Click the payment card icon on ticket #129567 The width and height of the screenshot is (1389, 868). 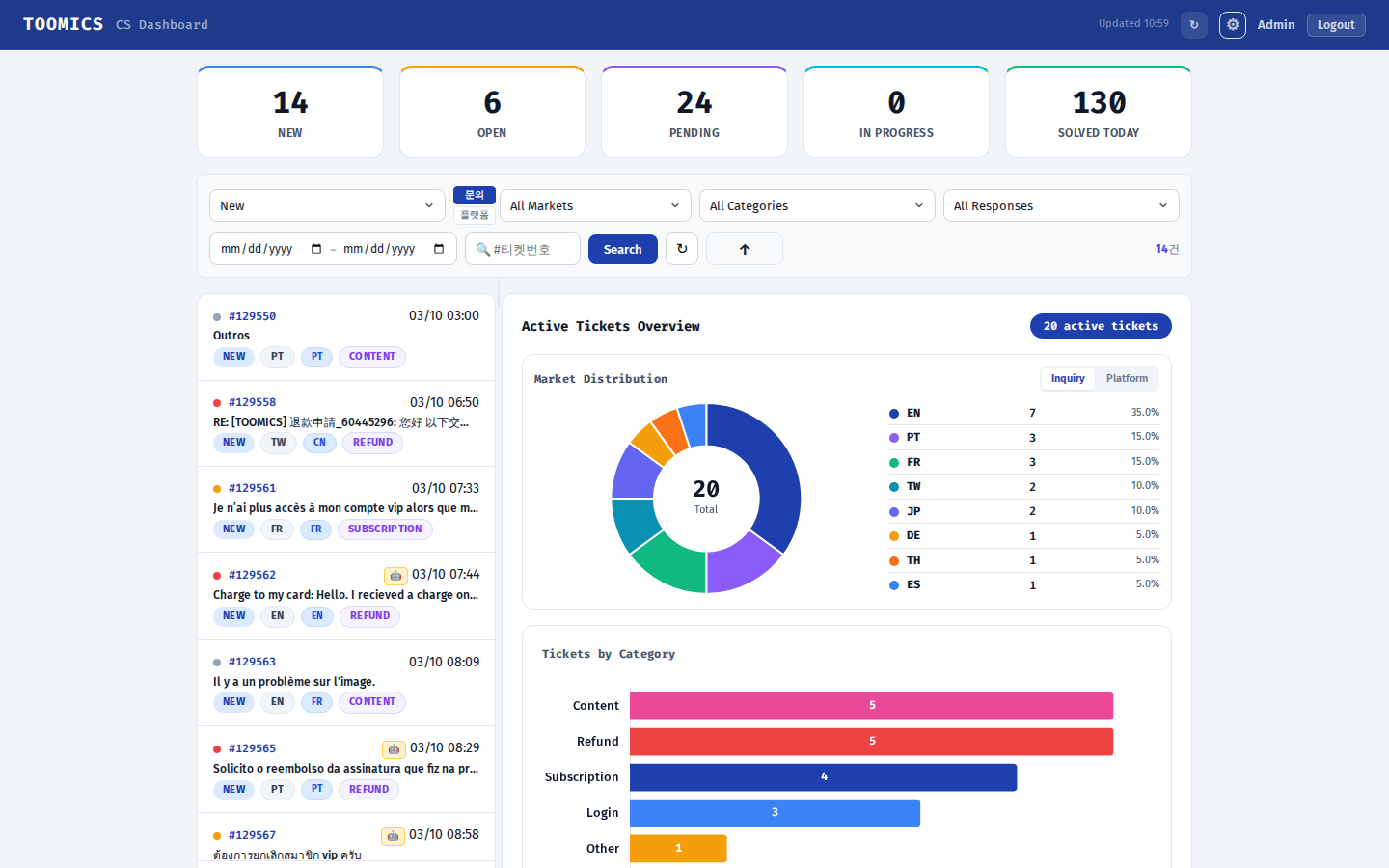pyautogui.click(x=393, y=836)
